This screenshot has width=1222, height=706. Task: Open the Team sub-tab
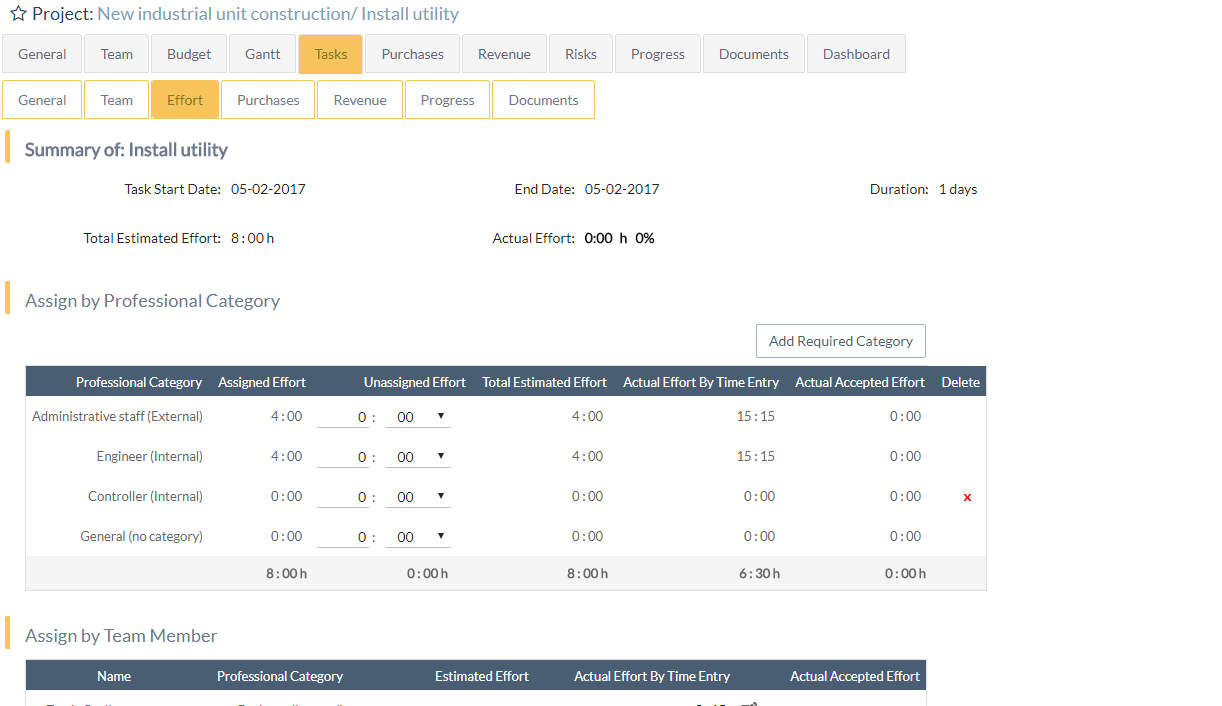pyautogui.click(x=116, y=99)
